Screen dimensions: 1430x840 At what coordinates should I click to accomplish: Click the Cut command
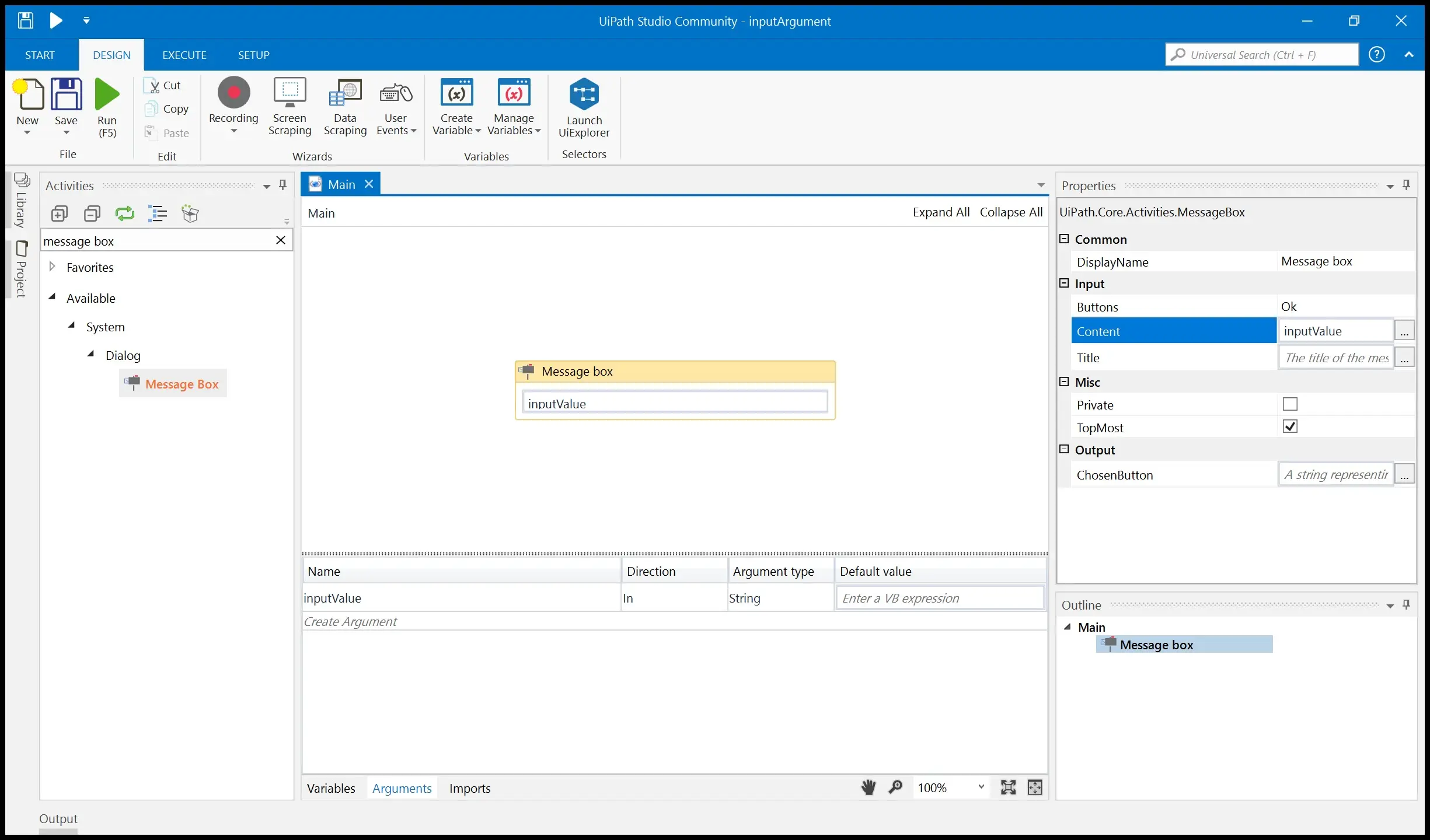pos(163,85)
